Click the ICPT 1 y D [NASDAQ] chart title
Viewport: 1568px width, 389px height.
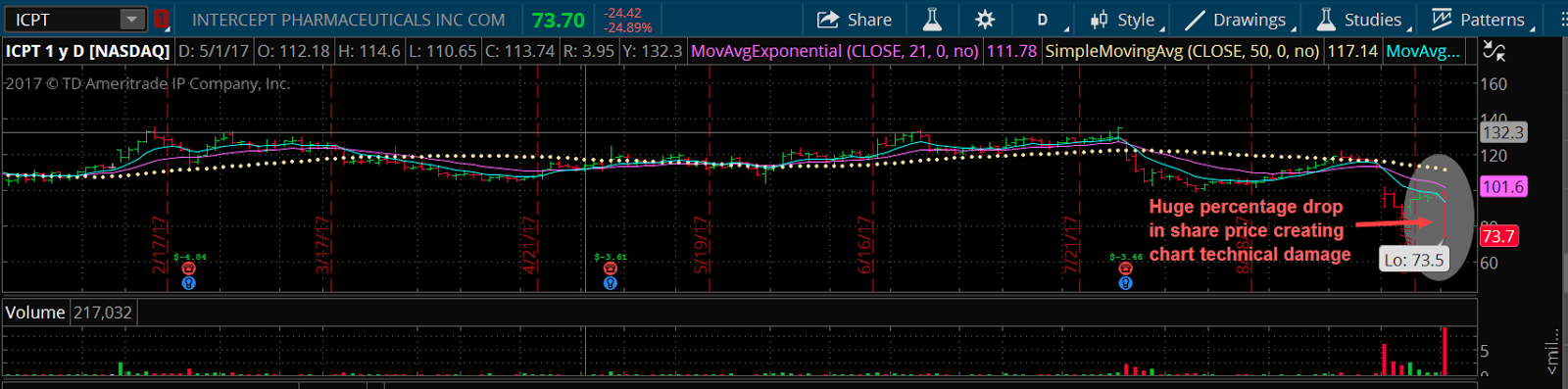point(88,51)
